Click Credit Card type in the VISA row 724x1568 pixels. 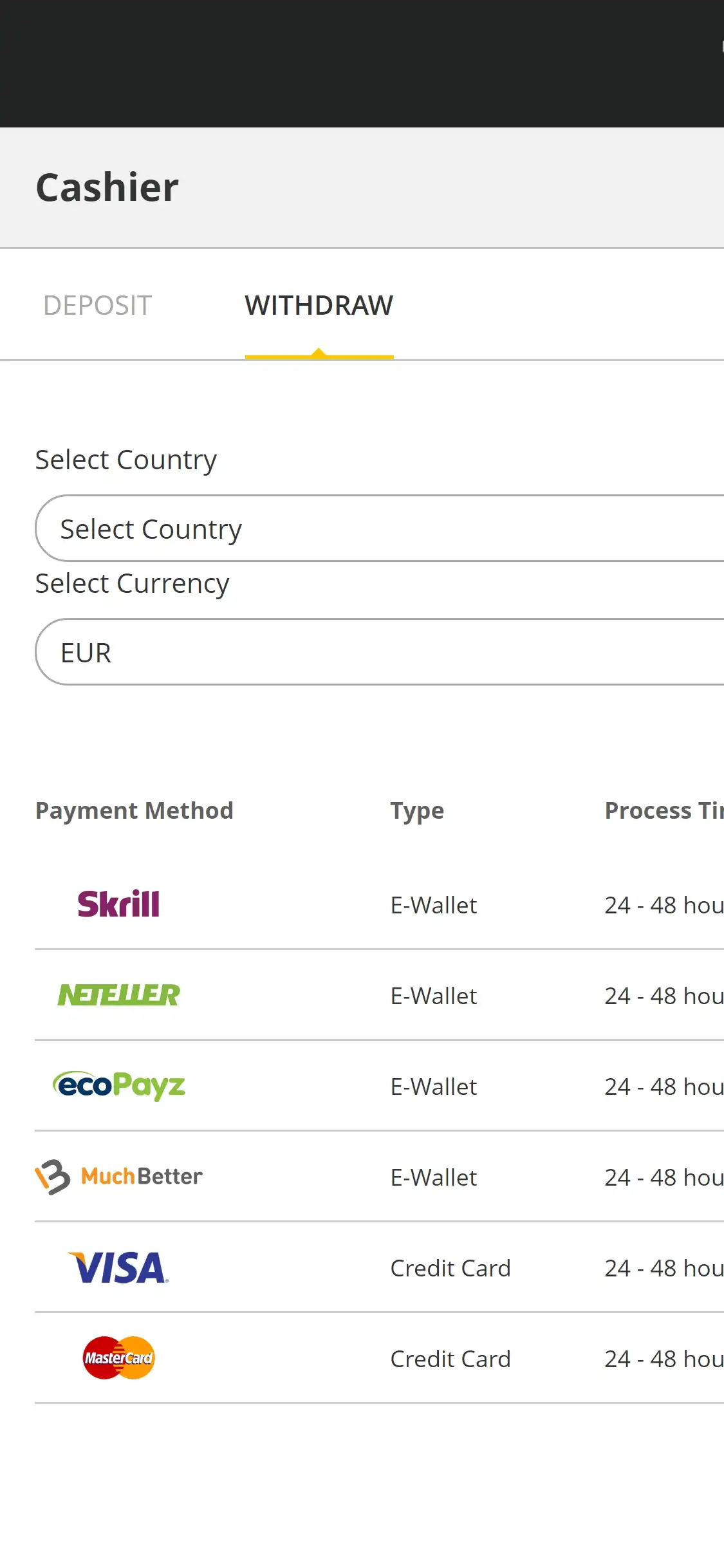[450, 1269]
